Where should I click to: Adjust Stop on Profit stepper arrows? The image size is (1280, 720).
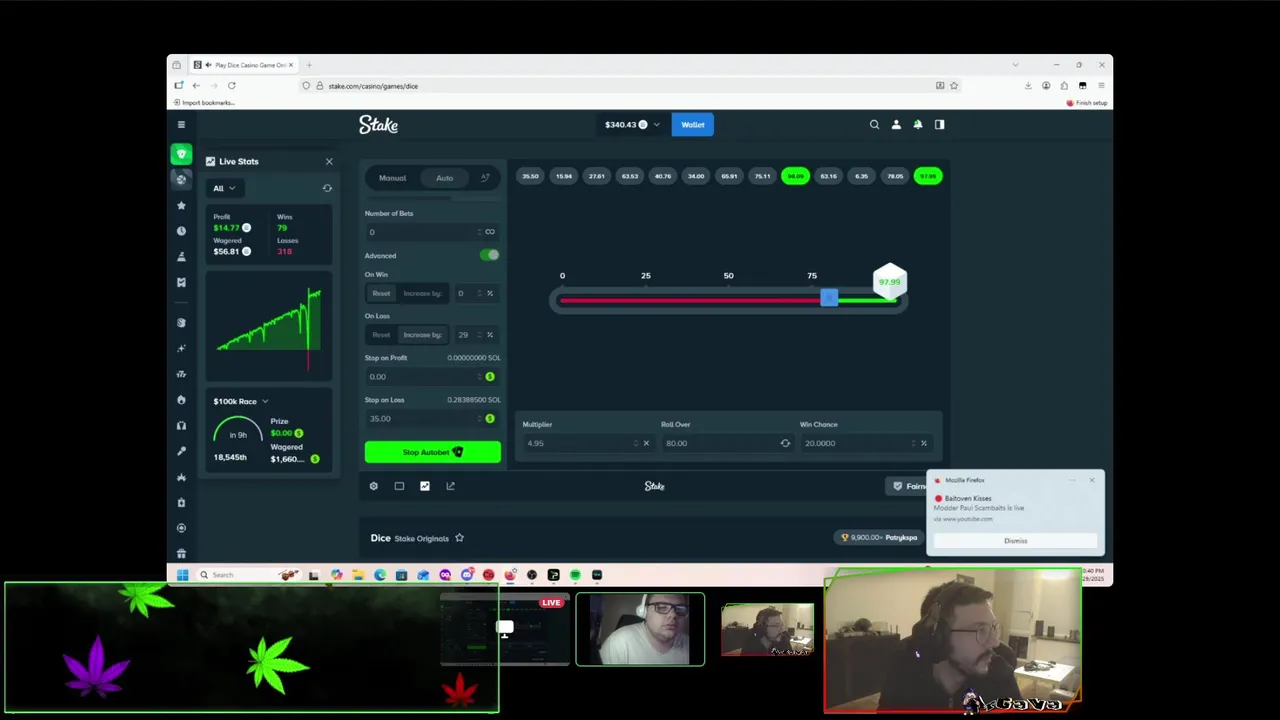[479, 377]
